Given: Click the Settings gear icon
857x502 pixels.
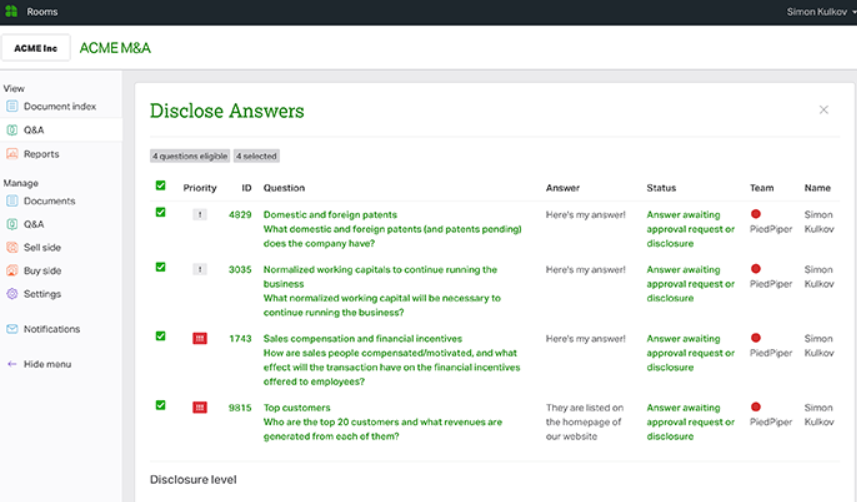Looking at the screenshot, I should (12, 294).
